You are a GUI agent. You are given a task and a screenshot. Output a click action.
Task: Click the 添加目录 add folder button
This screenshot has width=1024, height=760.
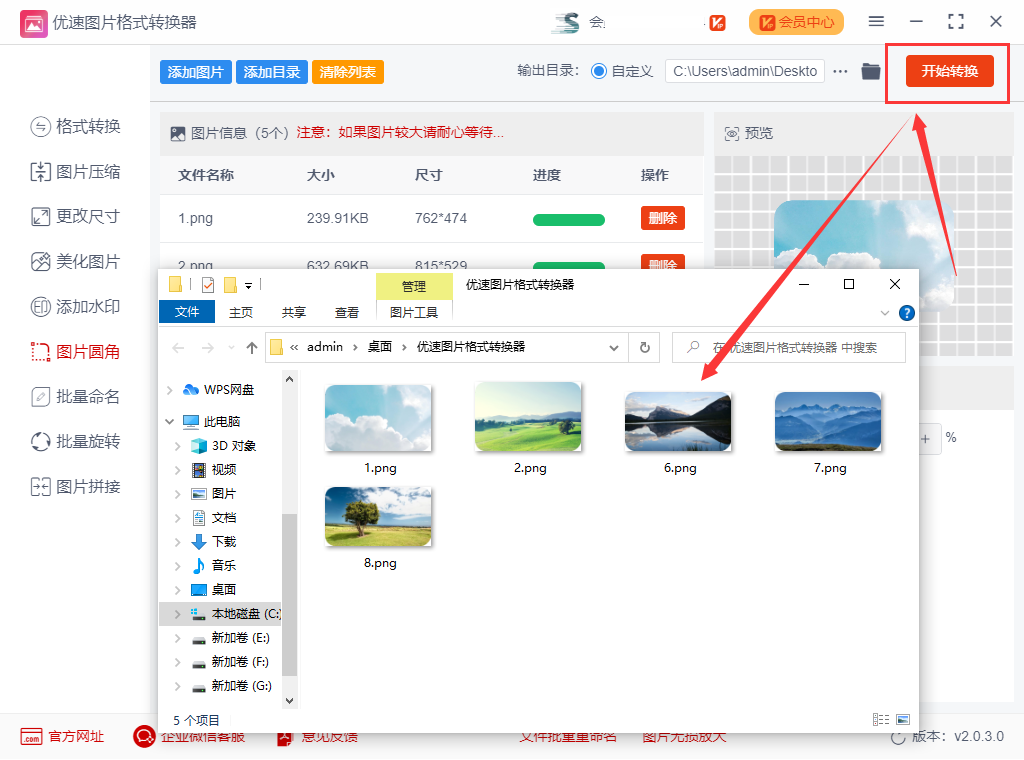click(272, 72)
